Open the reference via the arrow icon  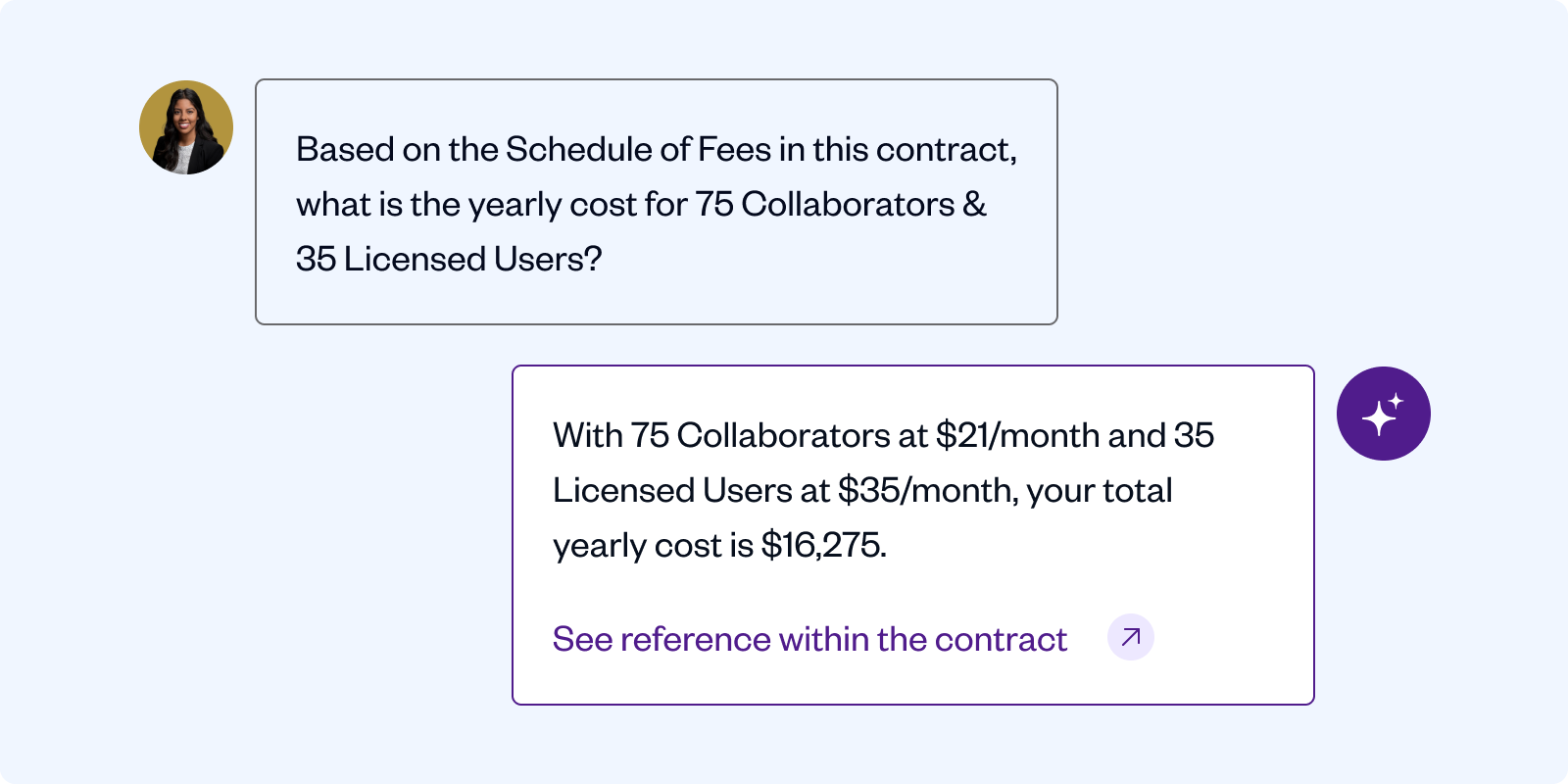click(1130, 637)
